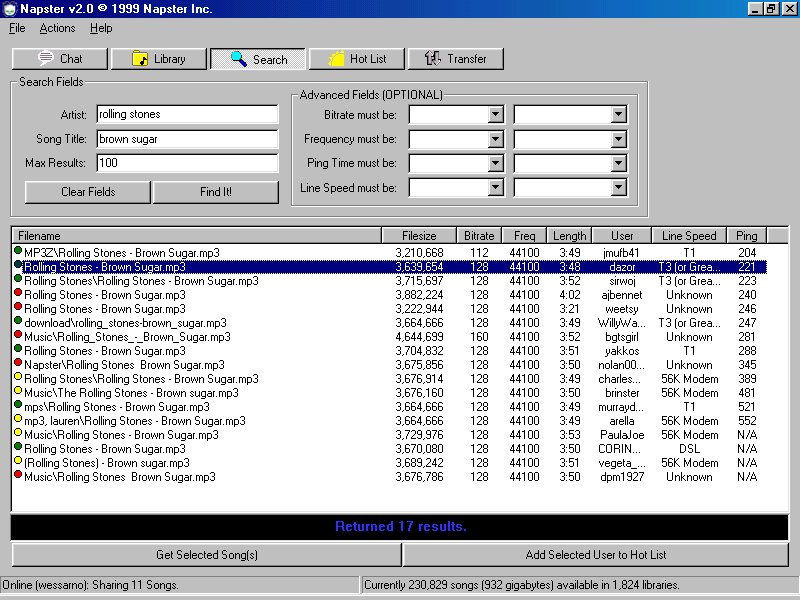
Task: Open the File menu
Action: 17,28
